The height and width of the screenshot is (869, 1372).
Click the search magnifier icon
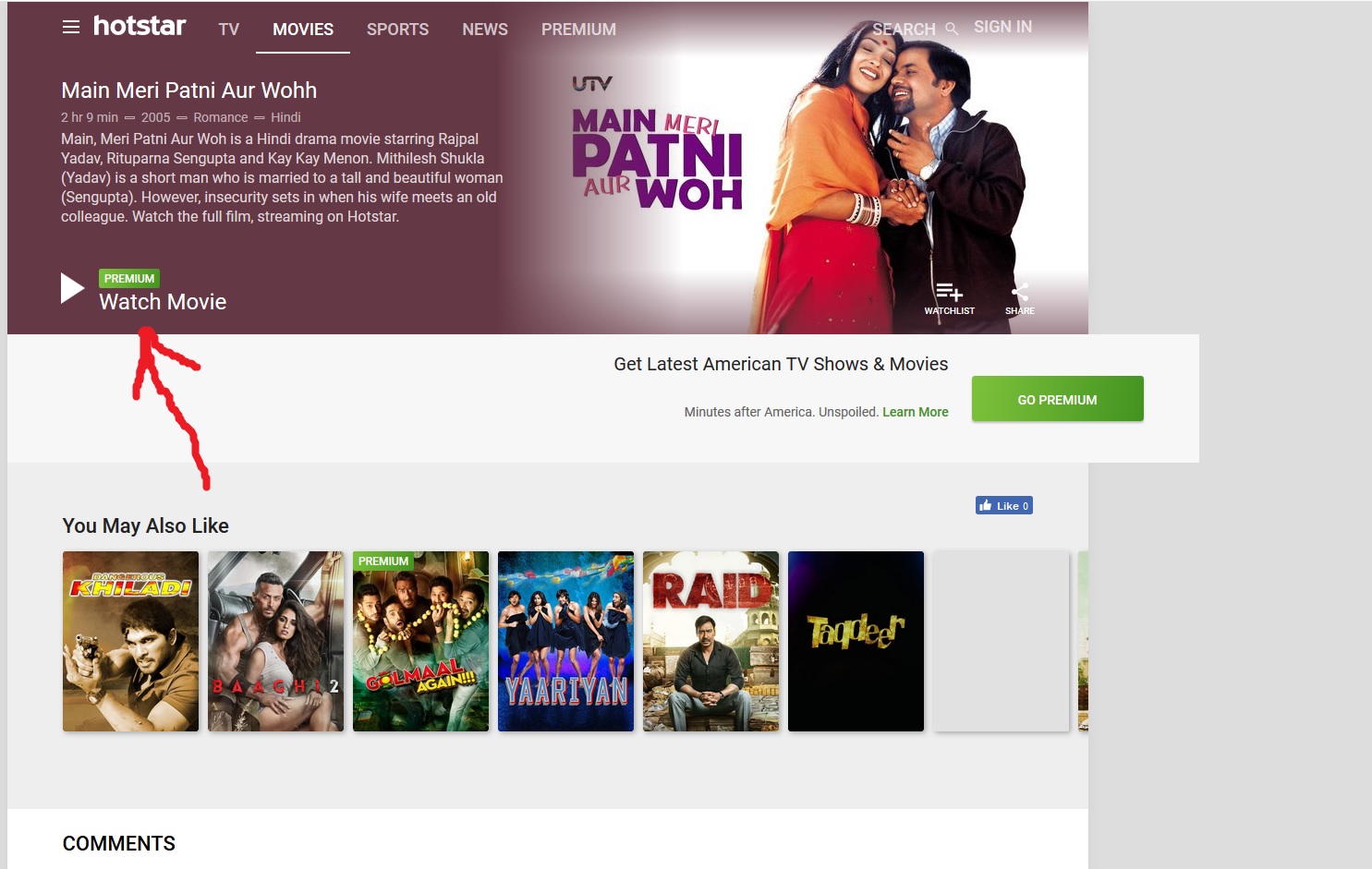[x=952, y=29]
